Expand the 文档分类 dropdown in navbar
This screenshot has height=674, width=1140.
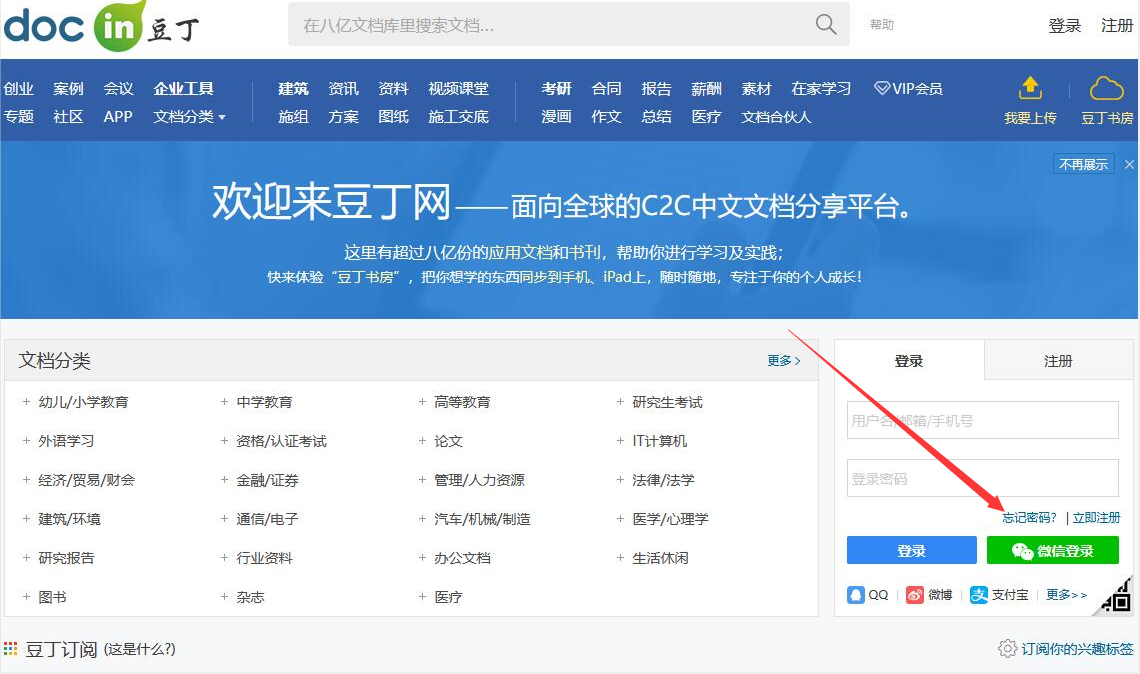coord(189,117)
